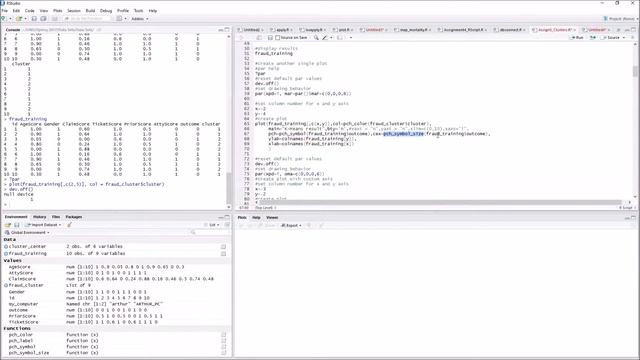Click the Zoom button in Plots pane

click(x=267, y=225)
